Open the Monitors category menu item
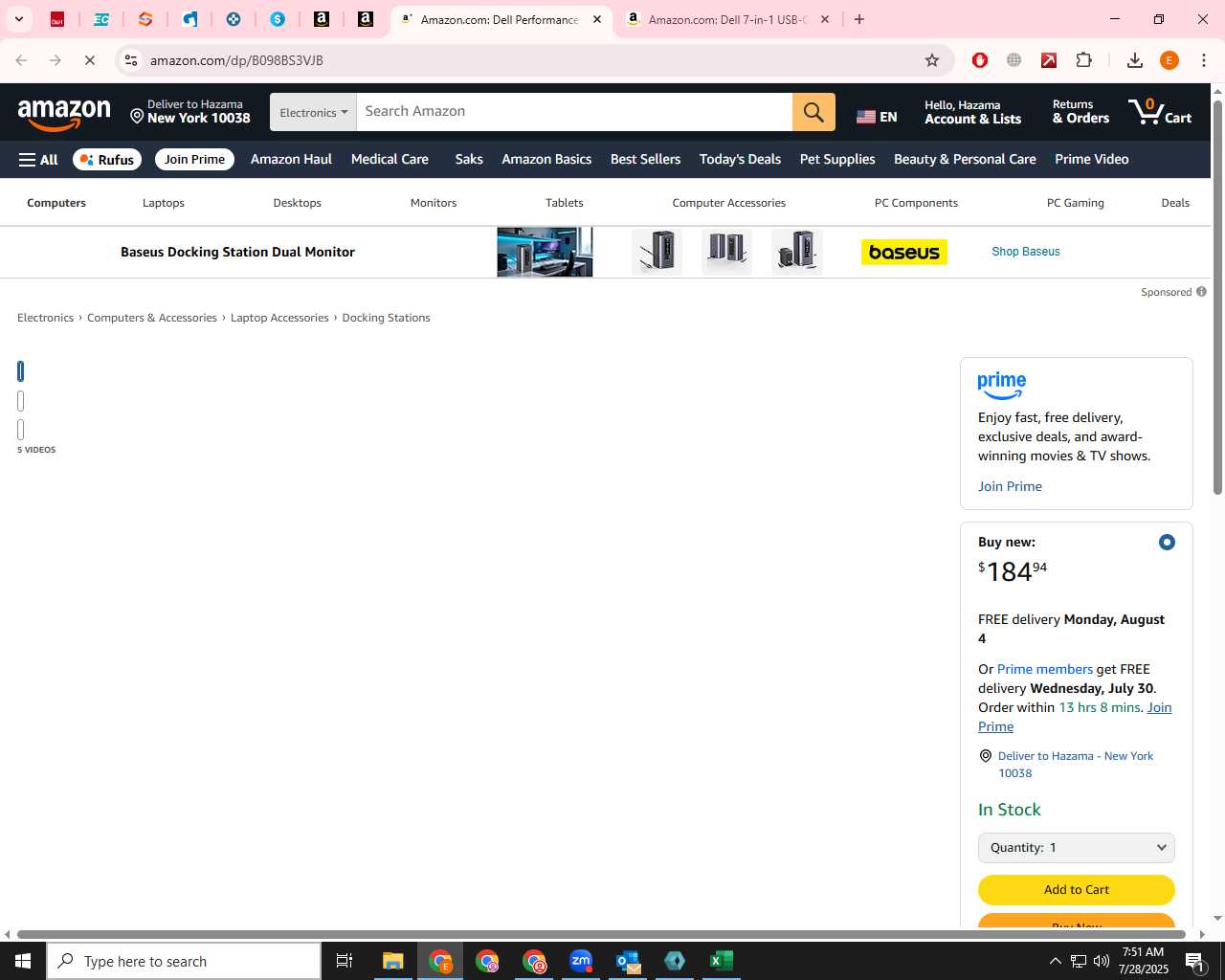The width and height of the screenshot is (1225, 980). (434, 203)
